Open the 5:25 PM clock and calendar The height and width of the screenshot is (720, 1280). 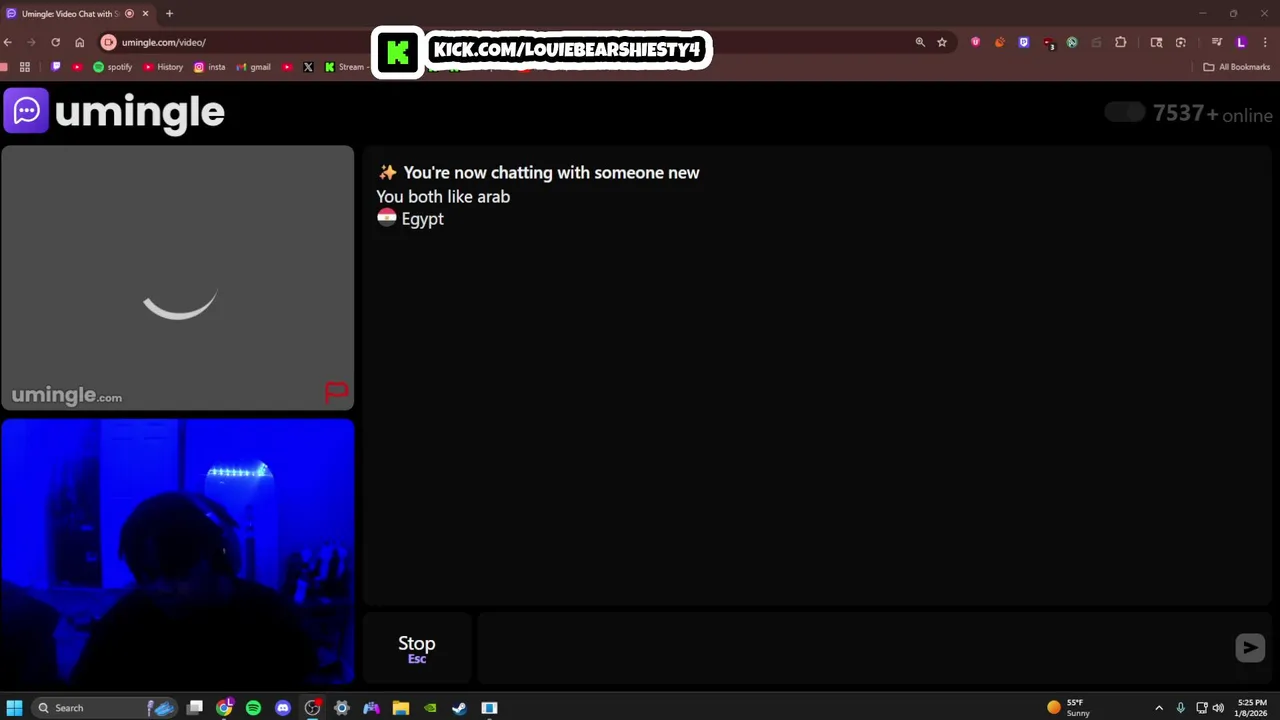pyautogui.click(x=1252, y=708)
